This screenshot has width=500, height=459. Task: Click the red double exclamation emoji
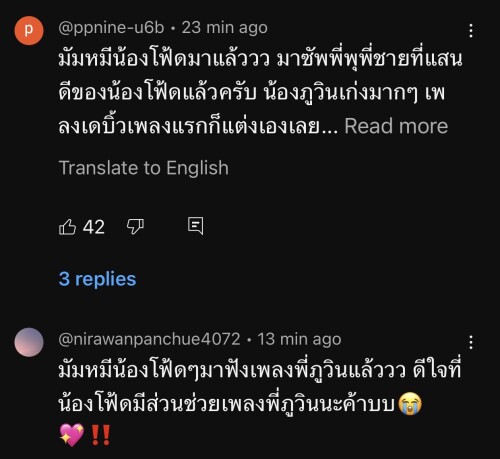[x=100, y=435]
